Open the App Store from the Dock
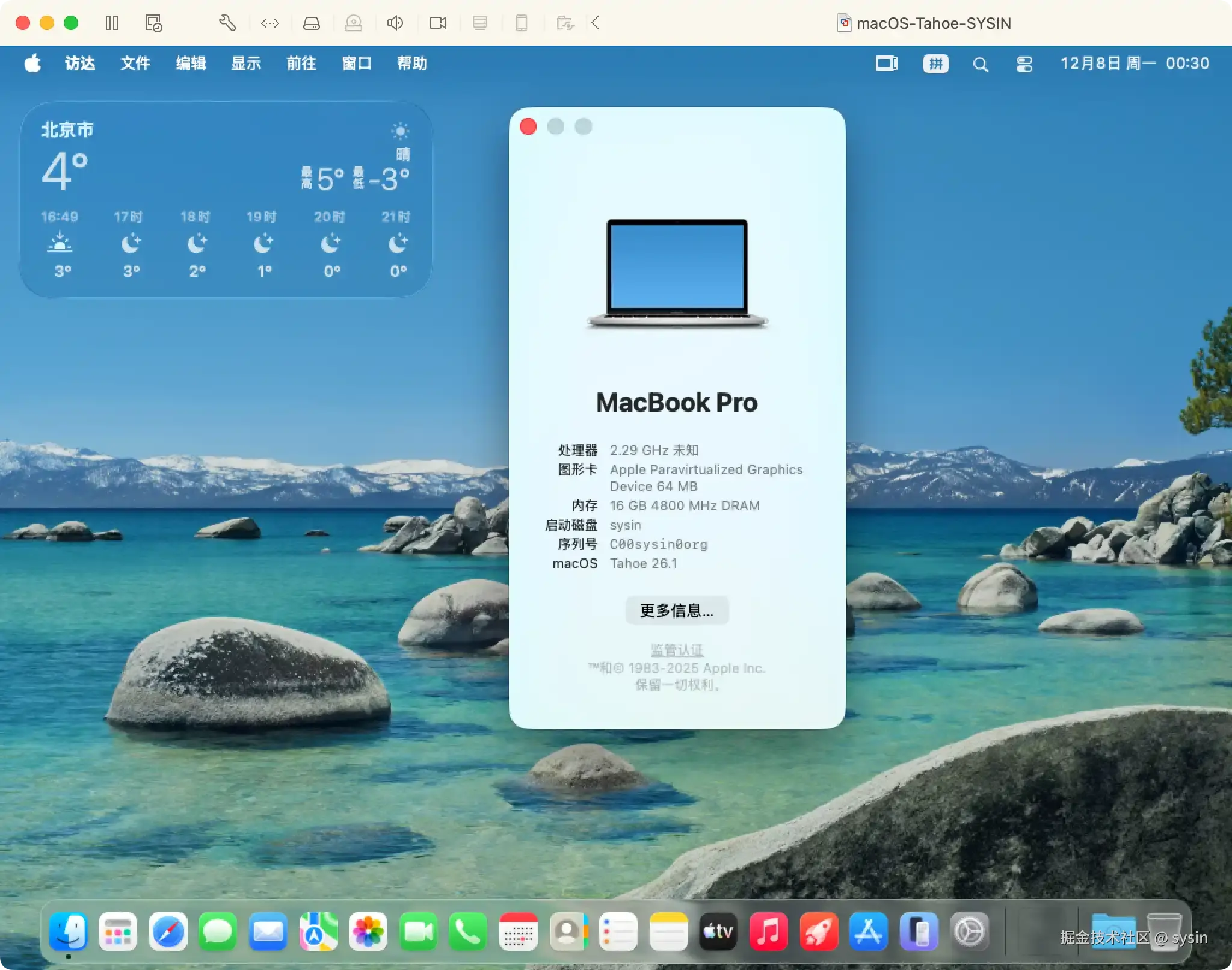The height and width of the screenshot is (970, 1232). 869,931
